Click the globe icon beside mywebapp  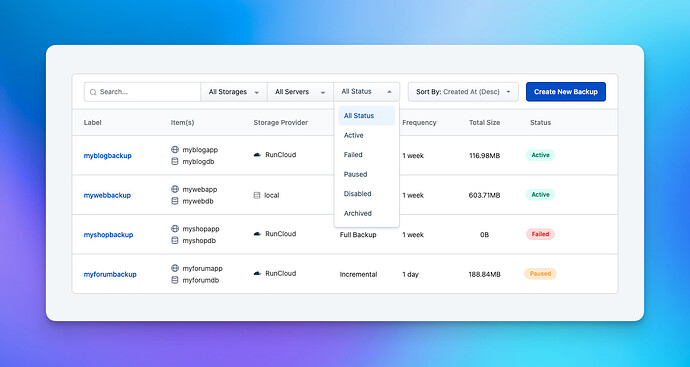[175, 189]
